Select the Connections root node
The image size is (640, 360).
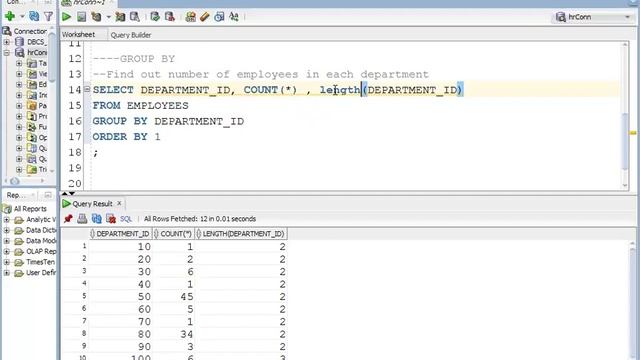click(x=30, y=31)
